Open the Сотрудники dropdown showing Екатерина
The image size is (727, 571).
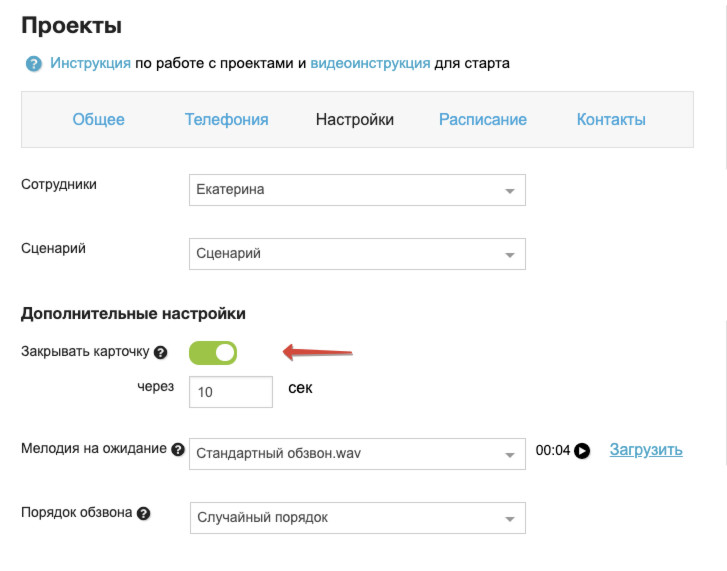(357, 190)
